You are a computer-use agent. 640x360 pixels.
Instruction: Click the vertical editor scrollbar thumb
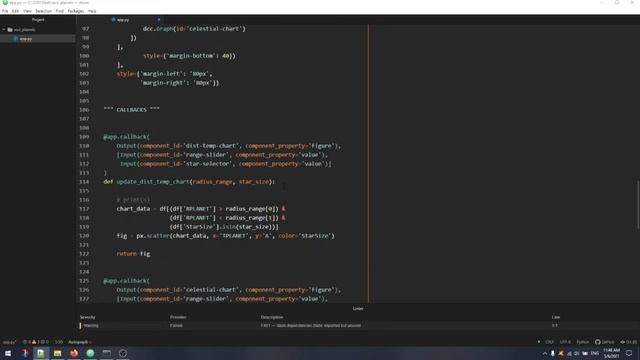pyautogui.click(x=638, y=204)
